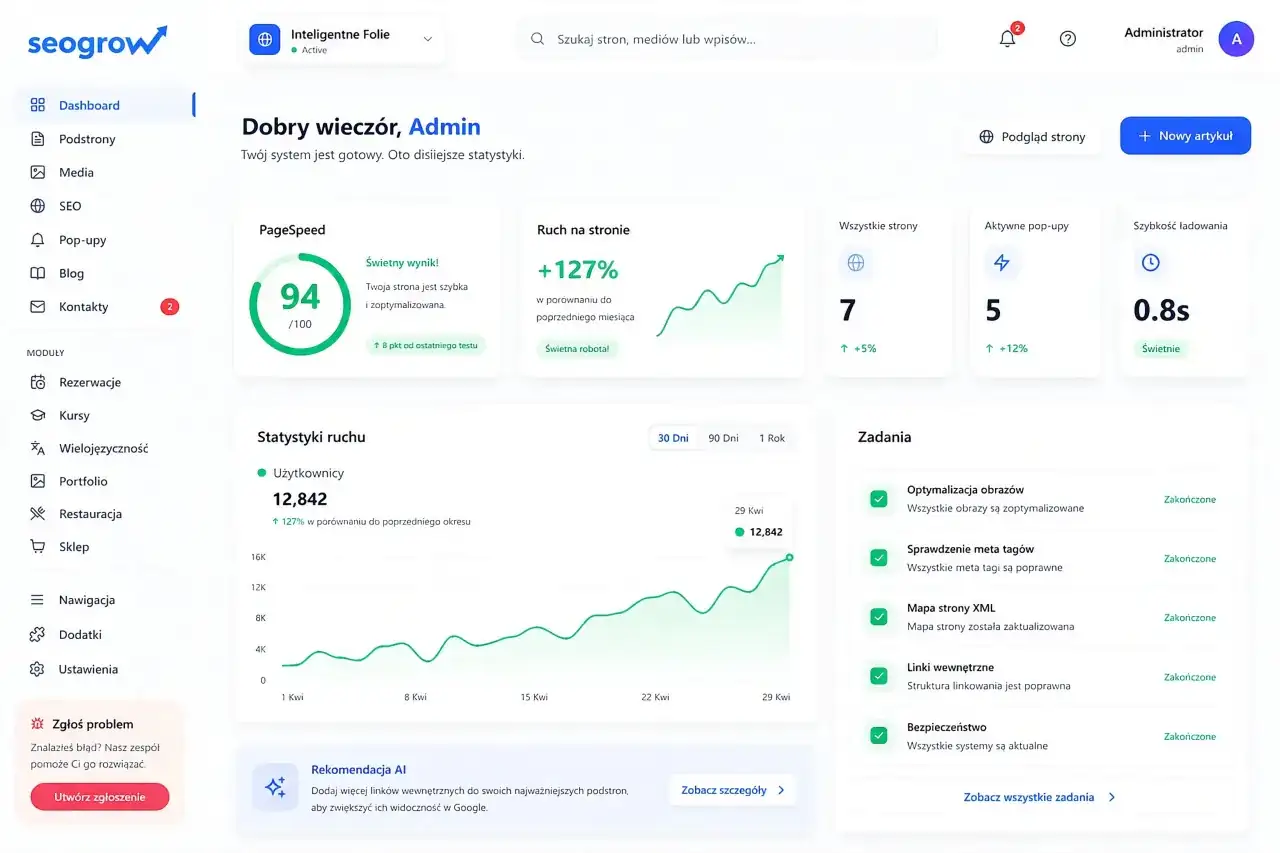This screenshot has height=853, width=1280.
Task: Click the Ruch na stronie trend chart
Action: pyautogui.click(x=720, y=297)
